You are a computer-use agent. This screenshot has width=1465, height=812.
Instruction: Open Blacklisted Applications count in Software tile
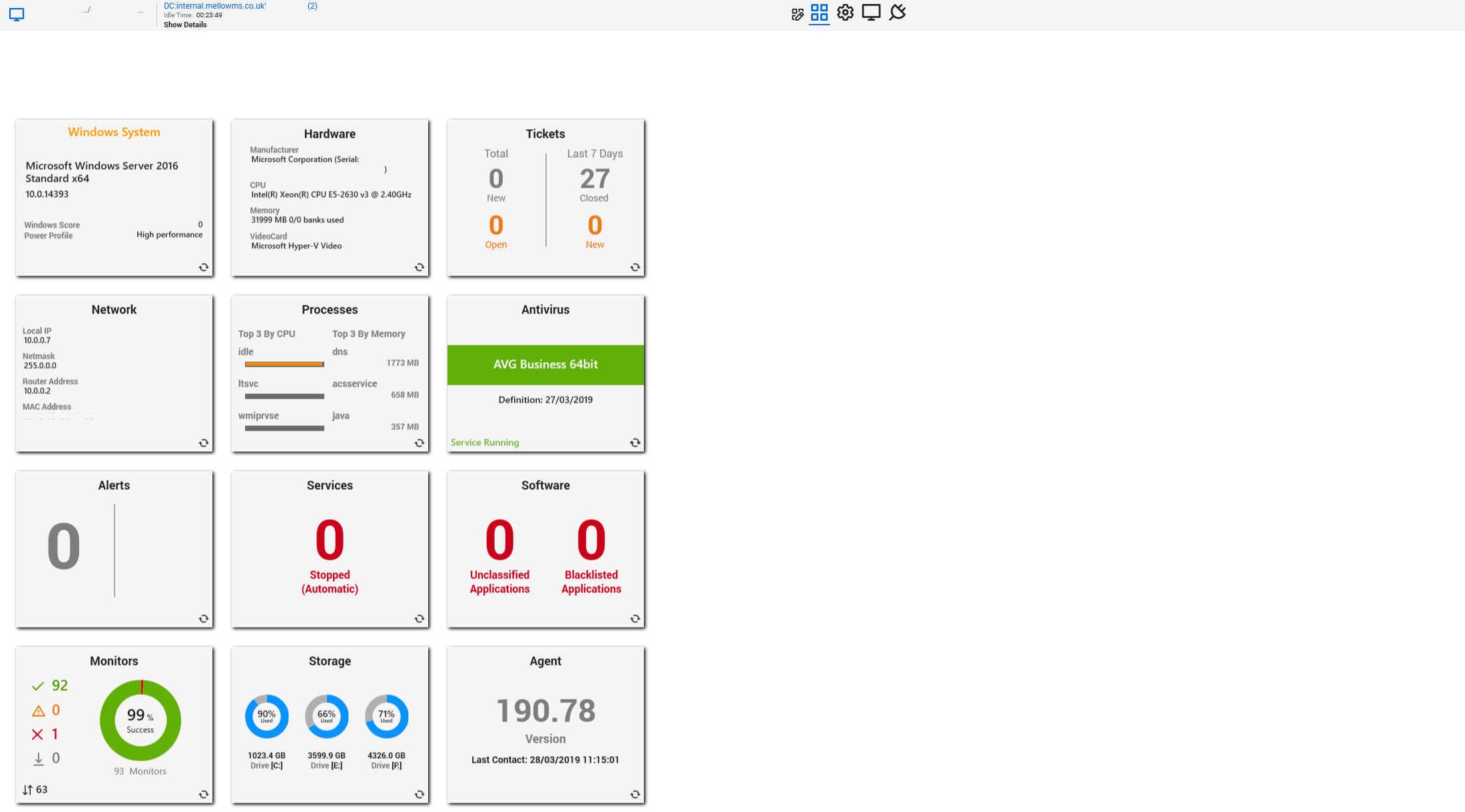pos(591,540)
